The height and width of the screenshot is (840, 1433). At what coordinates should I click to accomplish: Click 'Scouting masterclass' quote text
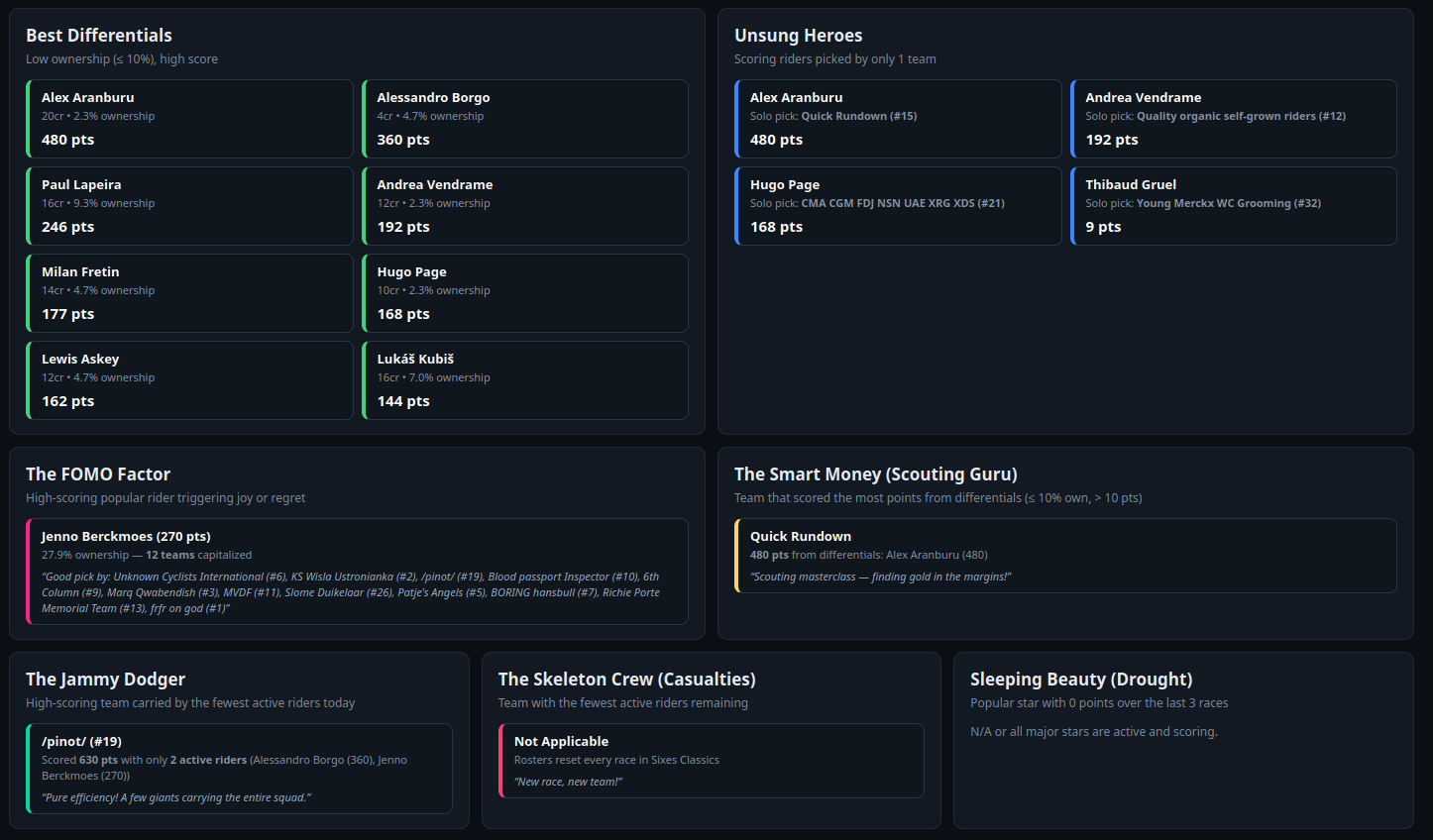point(880,577)
